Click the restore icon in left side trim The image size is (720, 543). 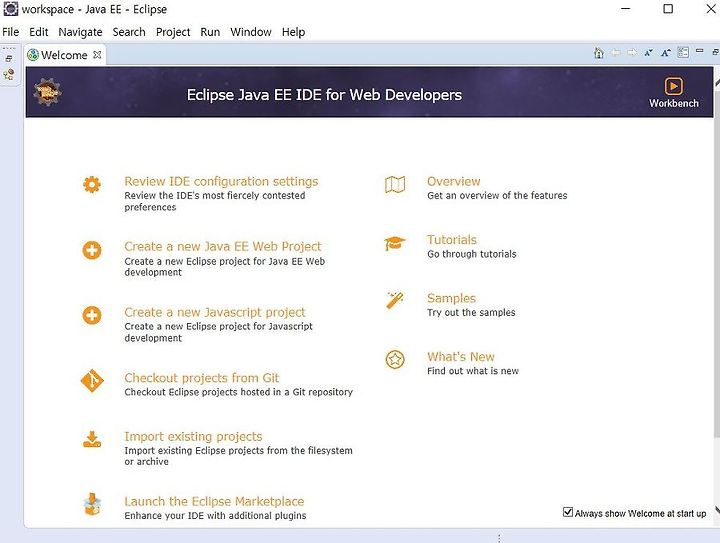[x=9, y=59]
